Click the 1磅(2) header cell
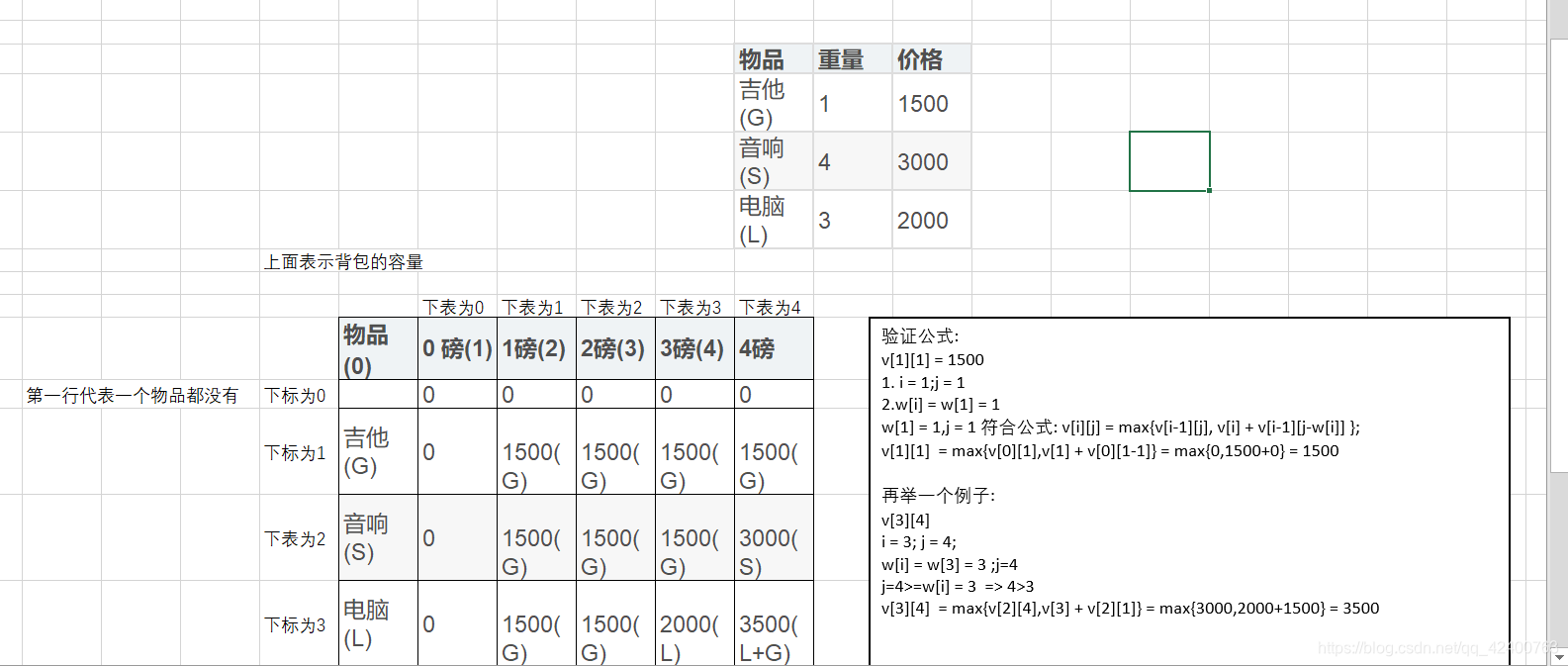Image resolution: width=1568 pixels, height=666 pixels. tap(536, 349)
